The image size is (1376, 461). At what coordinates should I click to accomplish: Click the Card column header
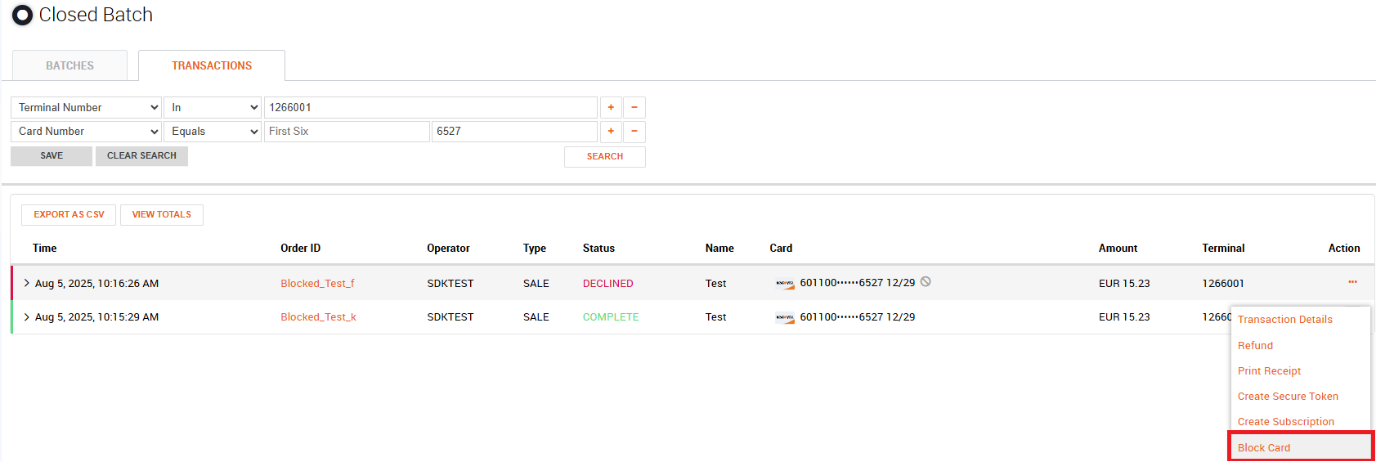781,248
